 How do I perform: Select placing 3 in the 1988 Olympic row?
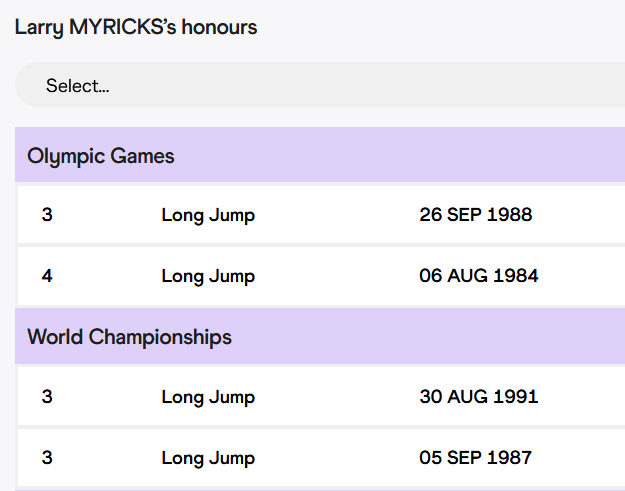(x=47, y=215)
